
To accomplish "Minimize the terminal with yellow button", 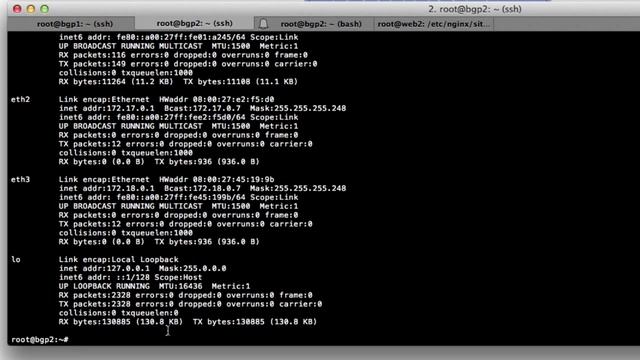I will coord(31,9).
